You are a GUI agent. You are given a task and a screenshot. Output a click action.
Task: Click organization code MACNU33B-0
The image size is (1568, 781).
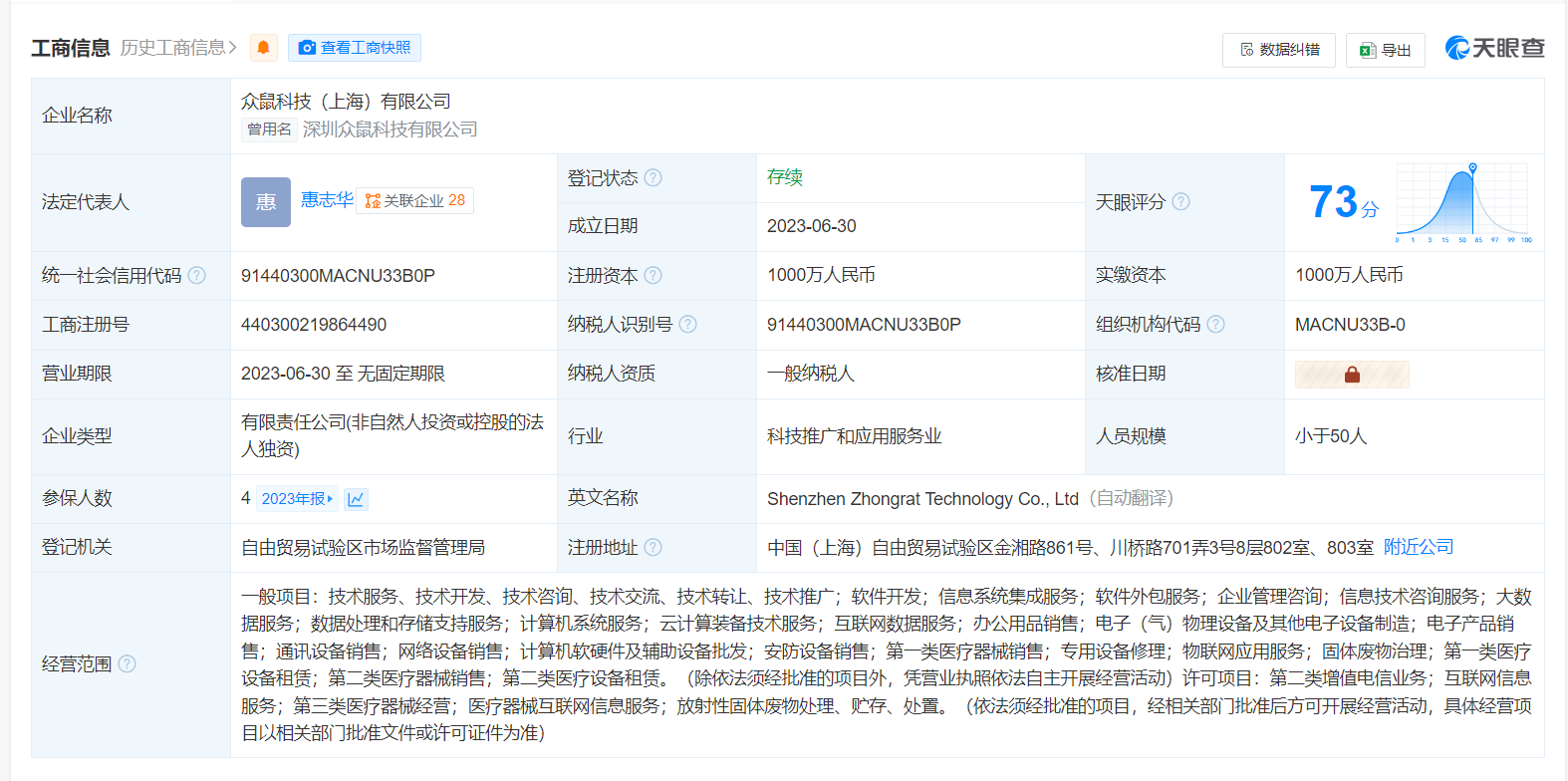pos(1350,325)
